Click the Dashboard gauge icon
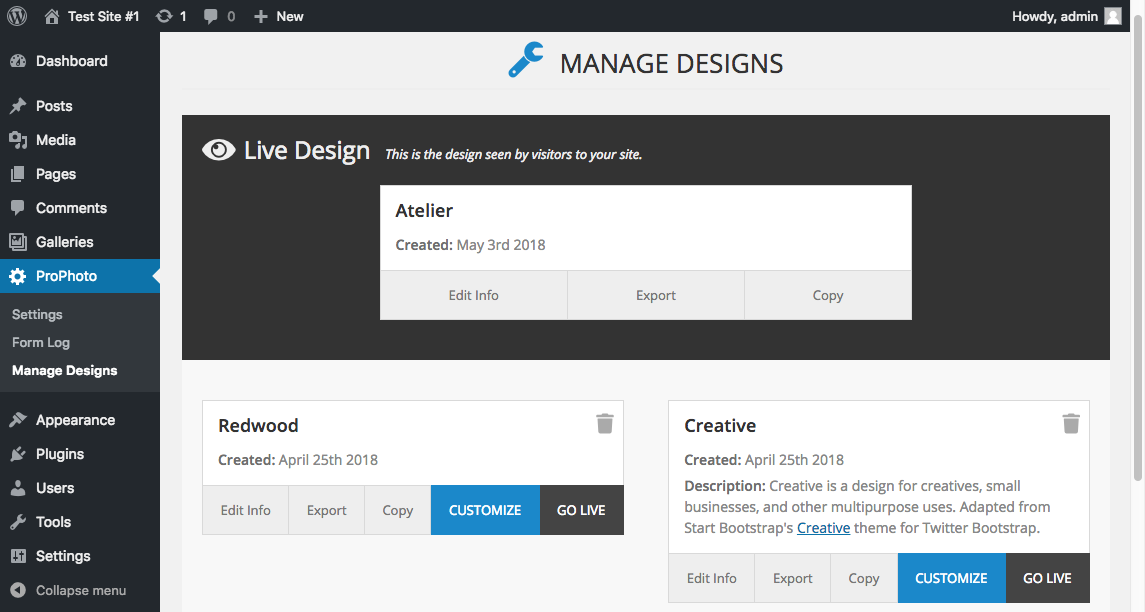Screen dimensions: 1145x612 click(18, 61)
